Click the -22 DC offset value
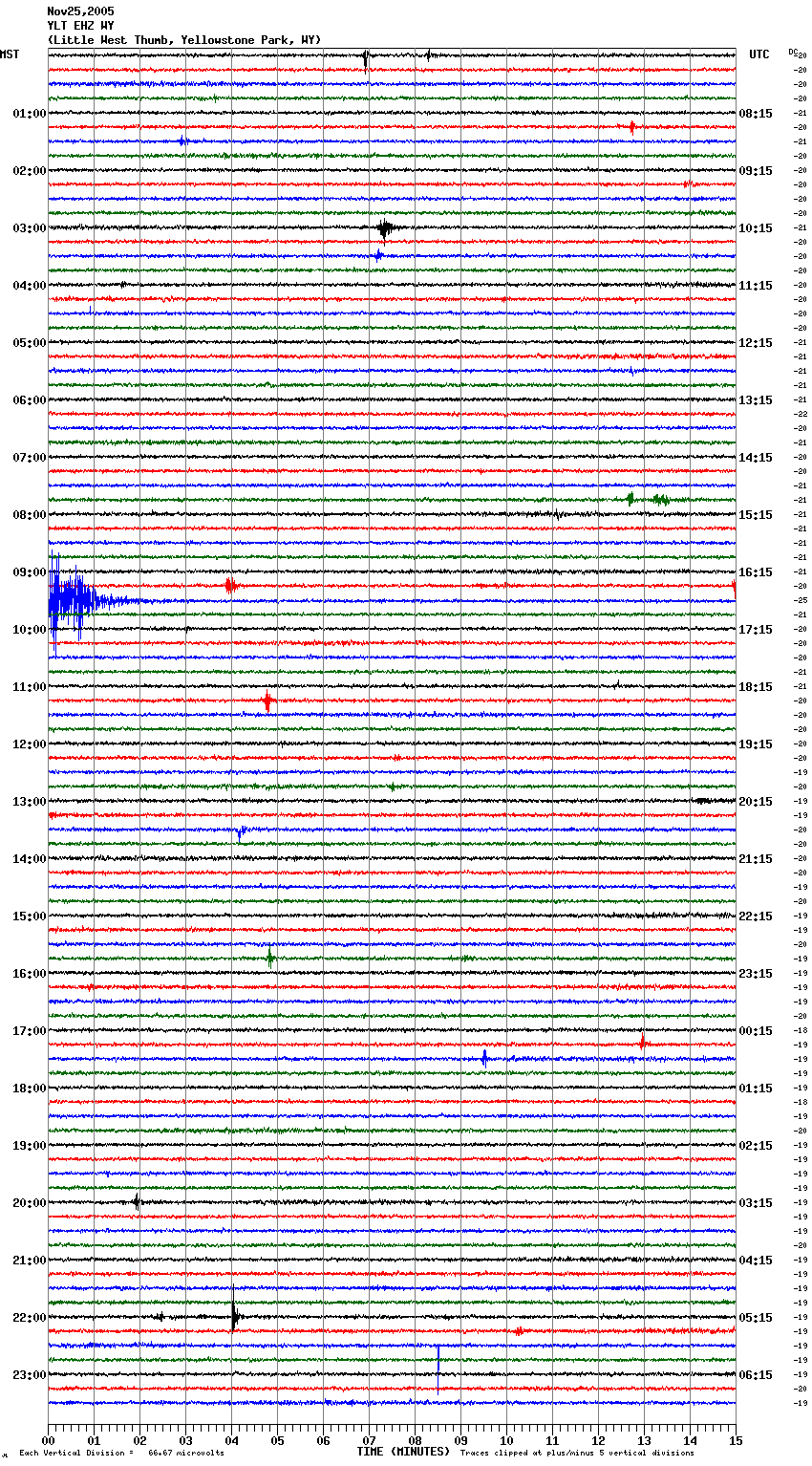The image size is (812, 1466). 801,414
